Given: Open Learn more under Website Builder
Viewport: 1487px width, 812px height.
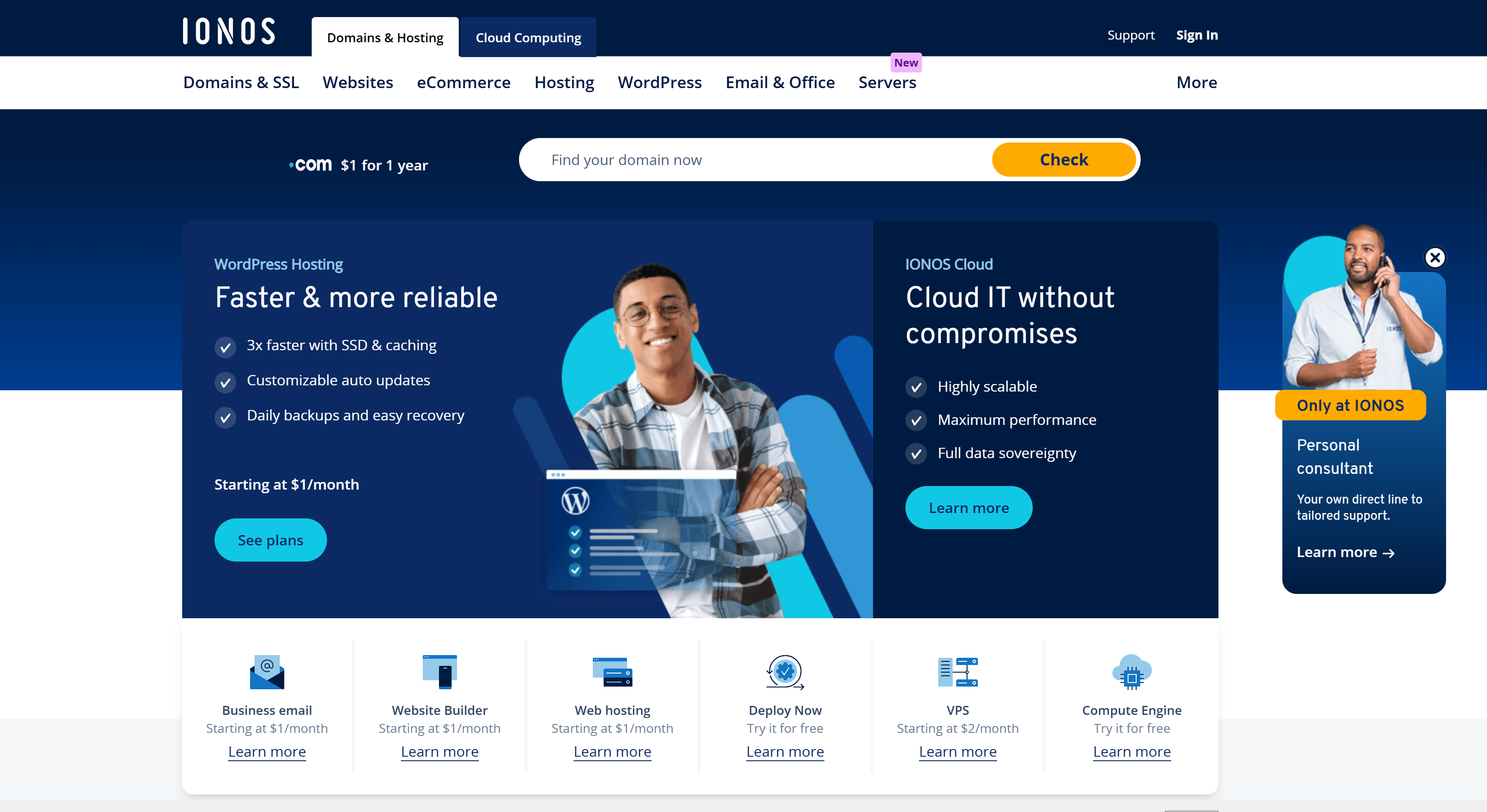Looking at the screenshot, I should click(x=440, y=752).
